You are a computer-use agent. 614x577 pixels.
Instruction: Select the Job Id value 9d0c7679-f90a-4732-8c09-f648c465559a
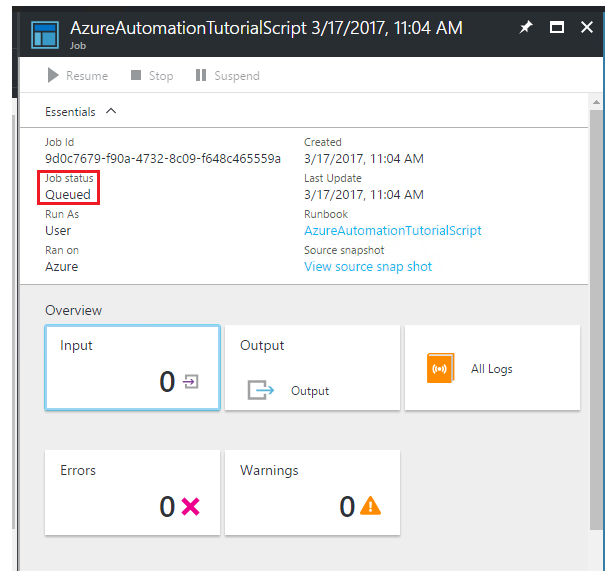pyautogui.click(x=163, y=159)
